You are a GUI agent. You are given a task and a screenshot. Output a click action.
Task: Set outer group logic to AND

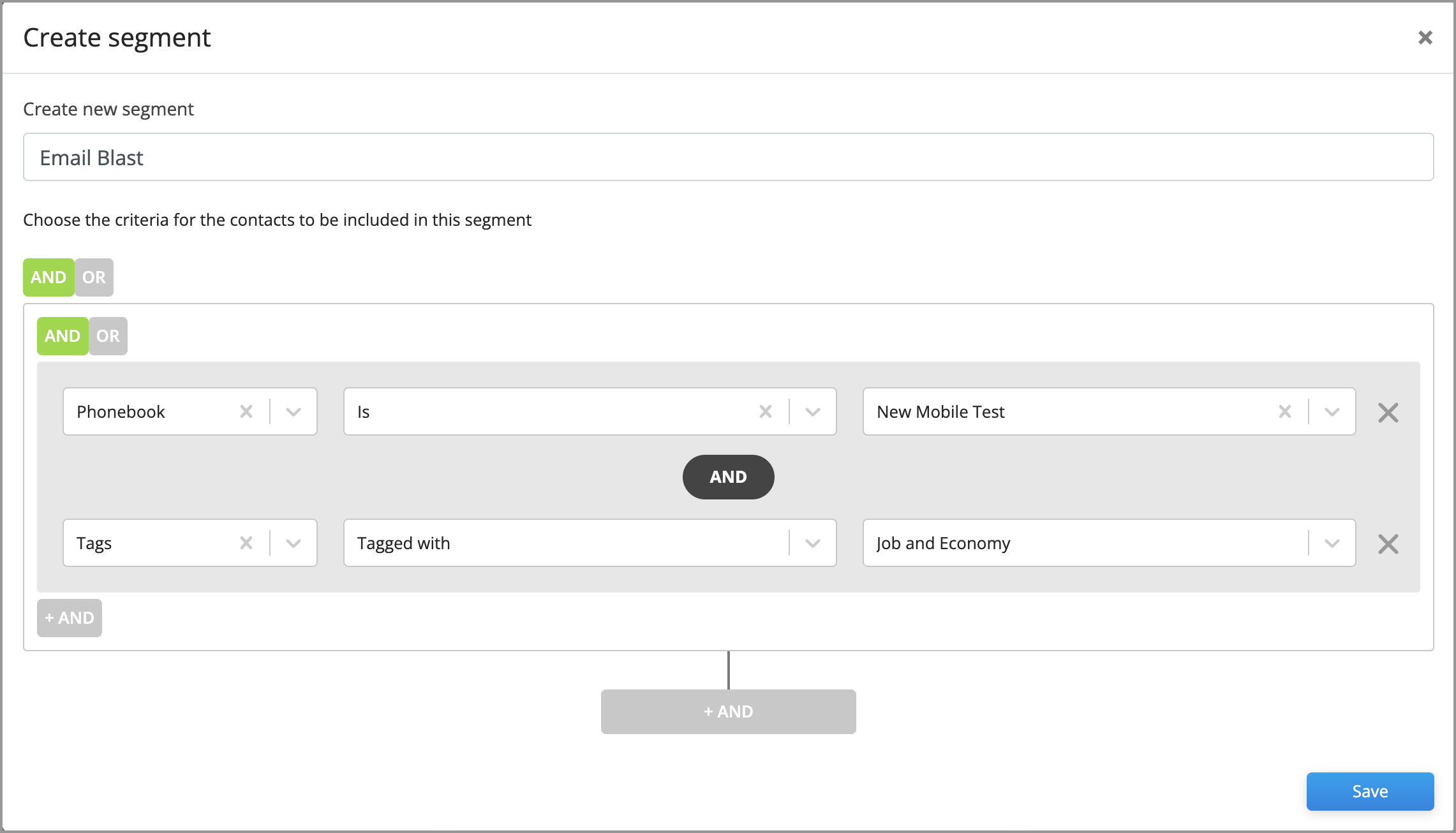click(48, 277)
